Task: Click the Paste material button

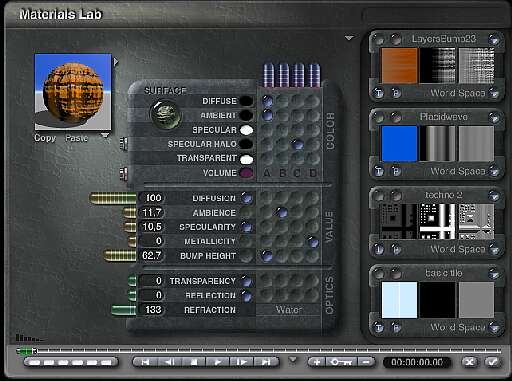Action: pyautogui.click(x=77, y=138)
